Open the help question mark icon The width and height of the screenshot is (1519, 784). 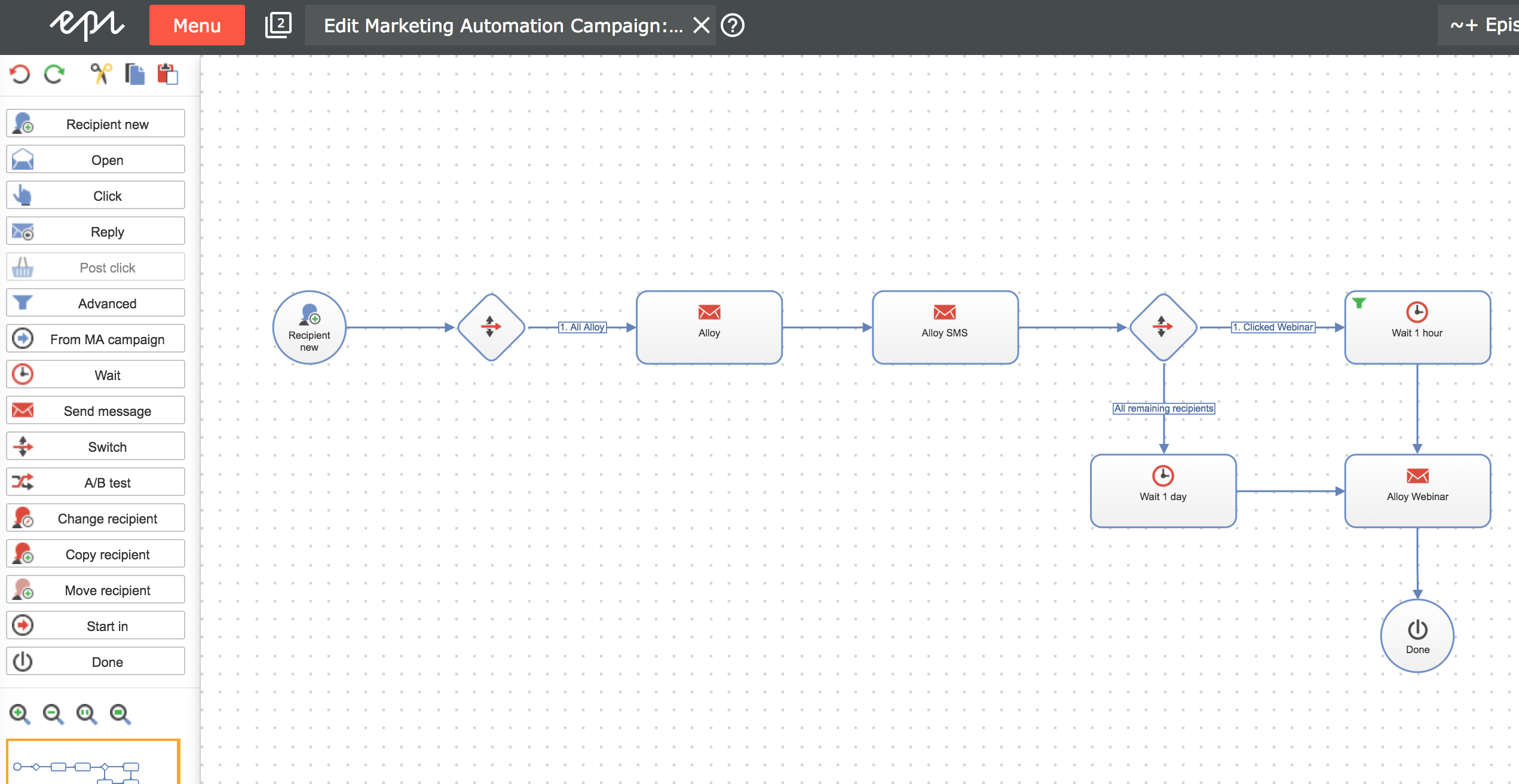pyautogui.click(x=733, y=25)
